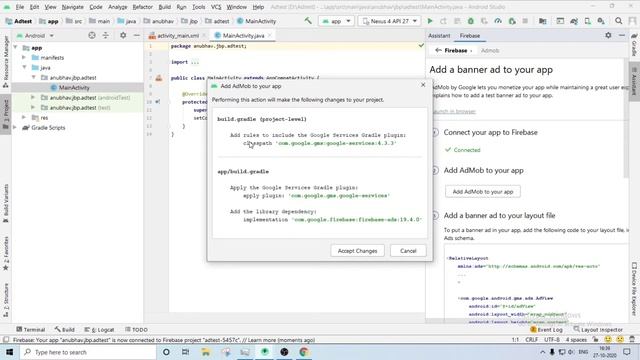
Task: Open Nexus 4 API 27 device dropdown
Action: pyautogui.click(x=389, y=21)
